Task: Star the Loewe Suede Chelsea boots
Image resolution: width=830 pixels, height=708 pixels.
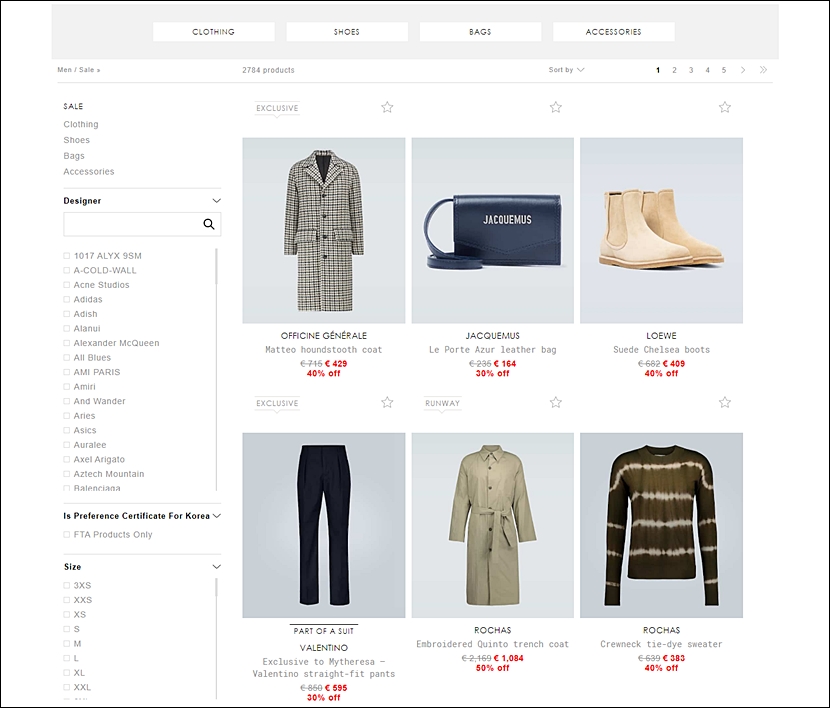Action: [725, 107]
